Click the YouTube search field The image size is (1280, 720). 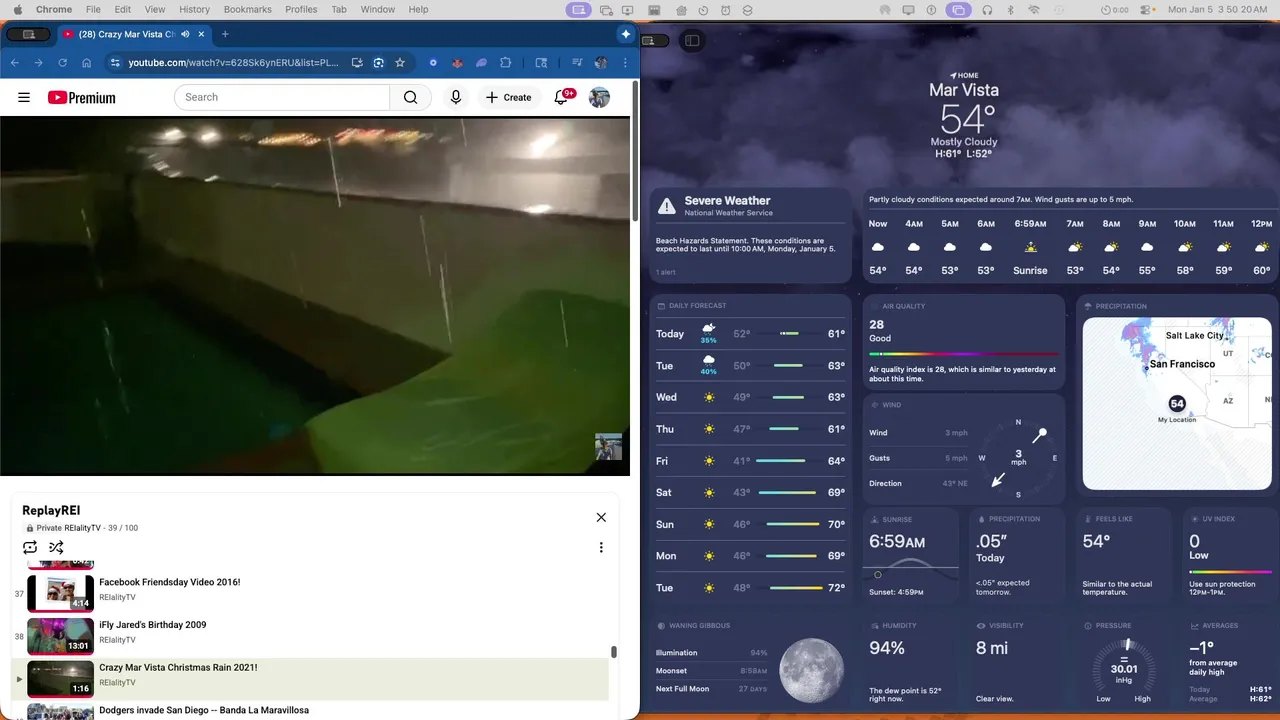click(282, 97)
